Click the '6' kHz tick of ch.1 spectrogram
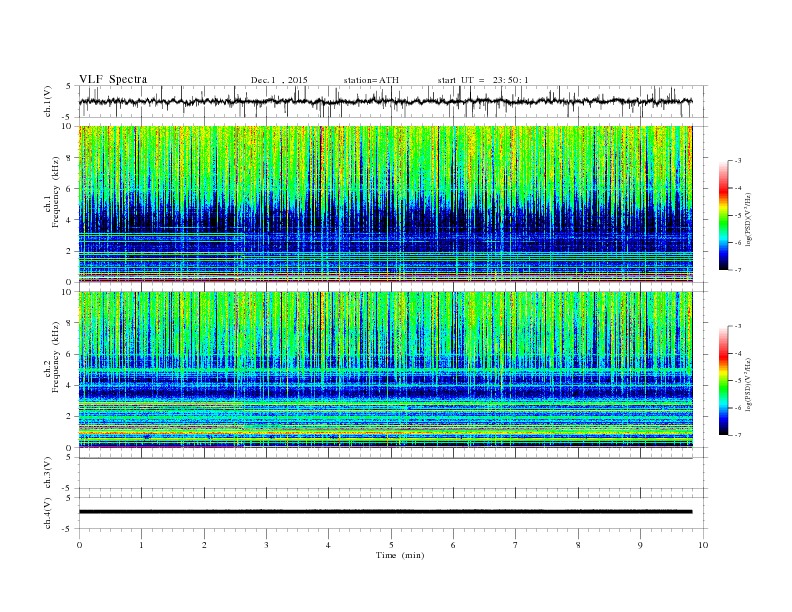Image resolution: width=792 pixels, height=612 pixels. click(69, 189)
